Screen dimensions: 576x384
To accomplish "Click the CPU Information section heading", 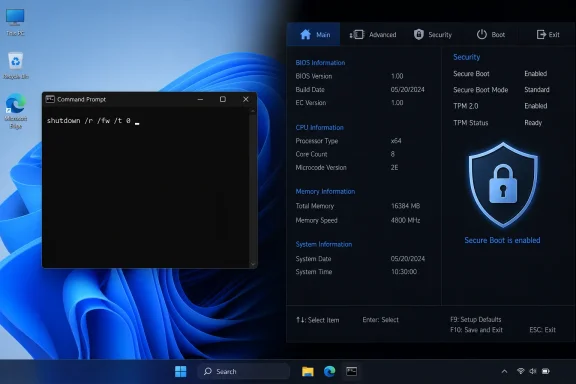I will [x=320, y=128].
